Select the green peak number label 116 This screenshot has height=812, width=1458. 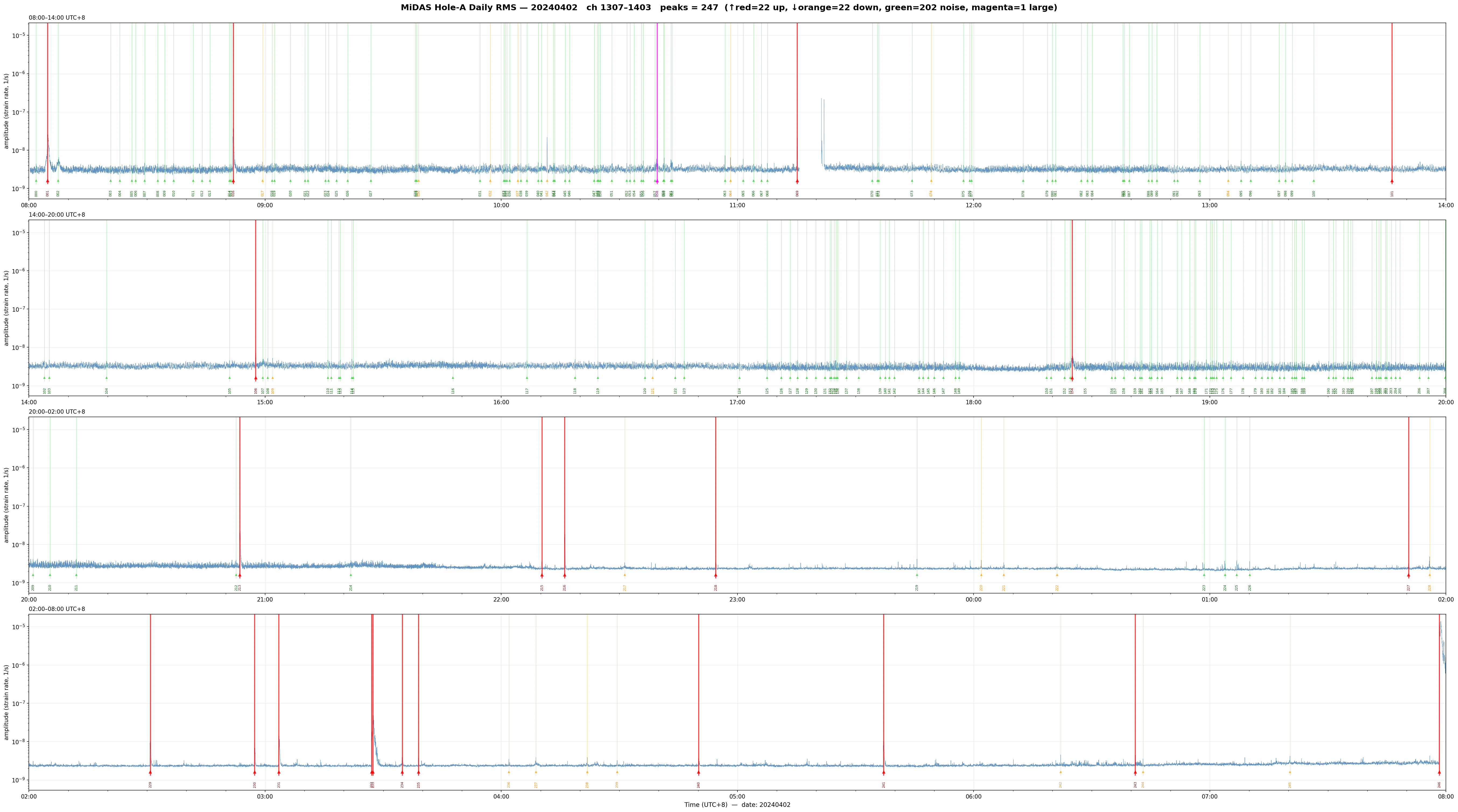pos(453,391)
